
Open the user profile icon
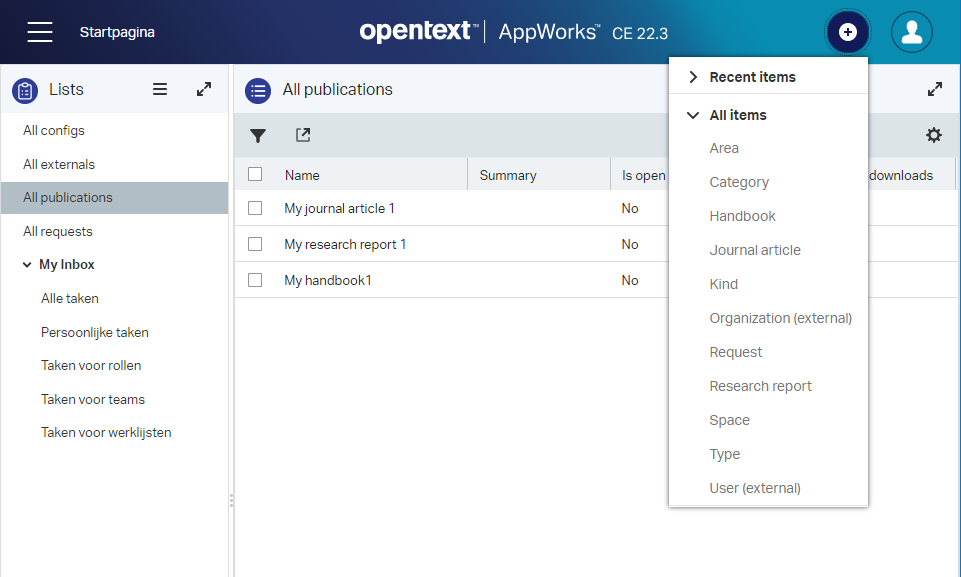click(911, 32)
